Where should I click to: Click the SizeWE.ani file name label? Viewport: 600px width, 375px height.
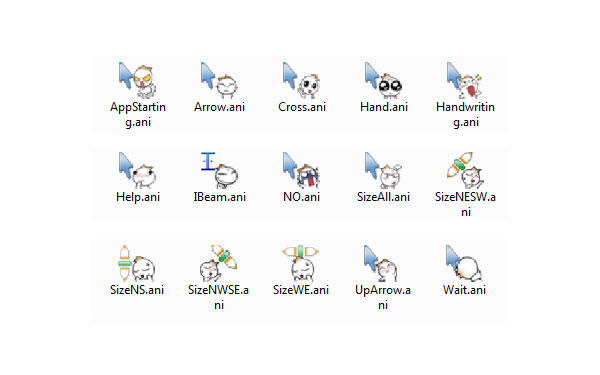[x=301, y=290]
